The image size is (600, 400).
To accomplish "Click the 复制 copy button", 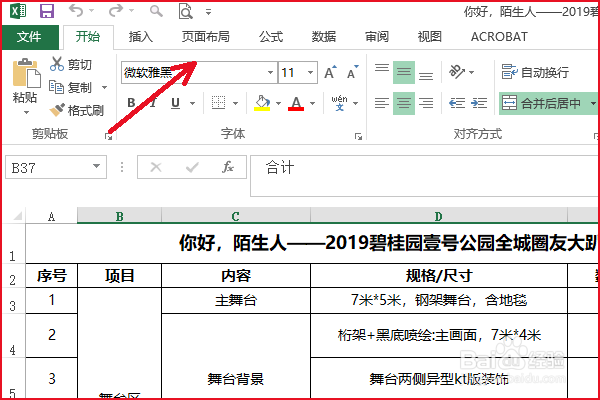I will coord(71,88).
